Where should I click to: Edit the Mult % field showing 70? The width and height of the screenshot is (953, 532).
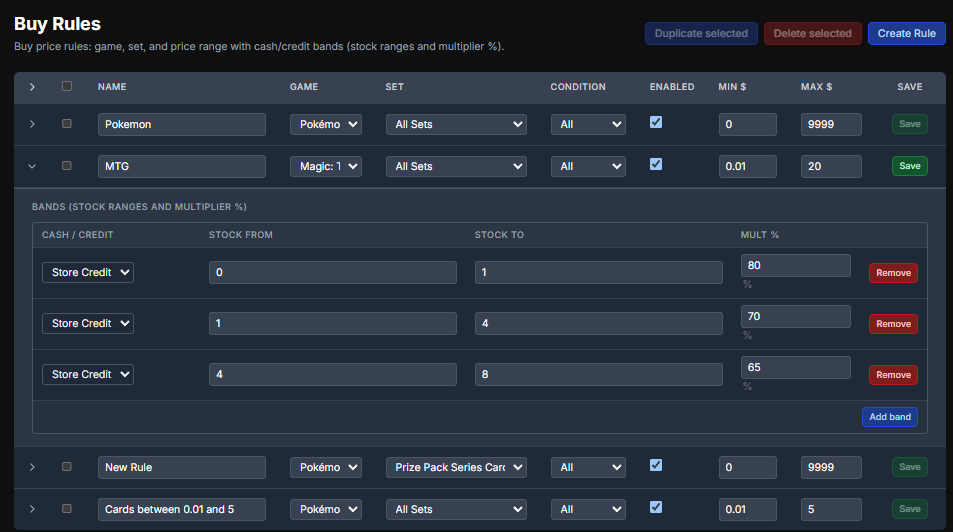pyautogui.click(x=795, y=316)
